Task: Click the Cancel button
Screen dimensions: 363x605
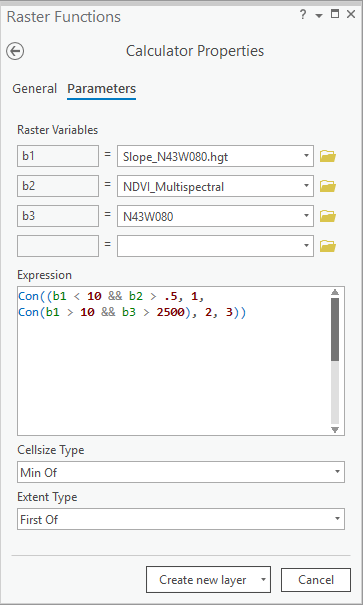Action: click(316, 580)
